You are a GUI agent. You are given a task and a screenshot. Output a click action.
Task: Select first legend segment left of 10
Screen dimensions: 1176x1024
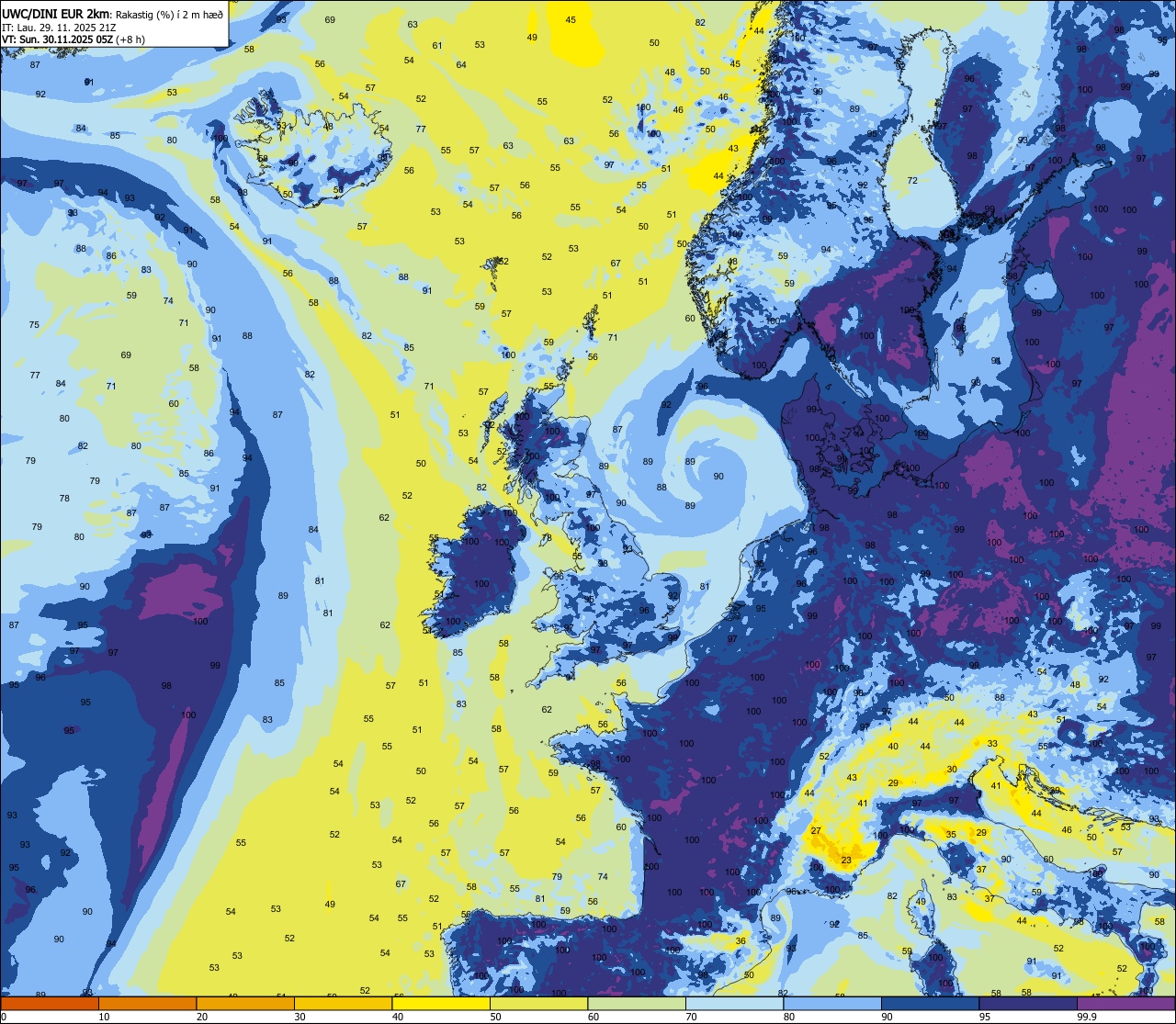tap(50, 1003)
